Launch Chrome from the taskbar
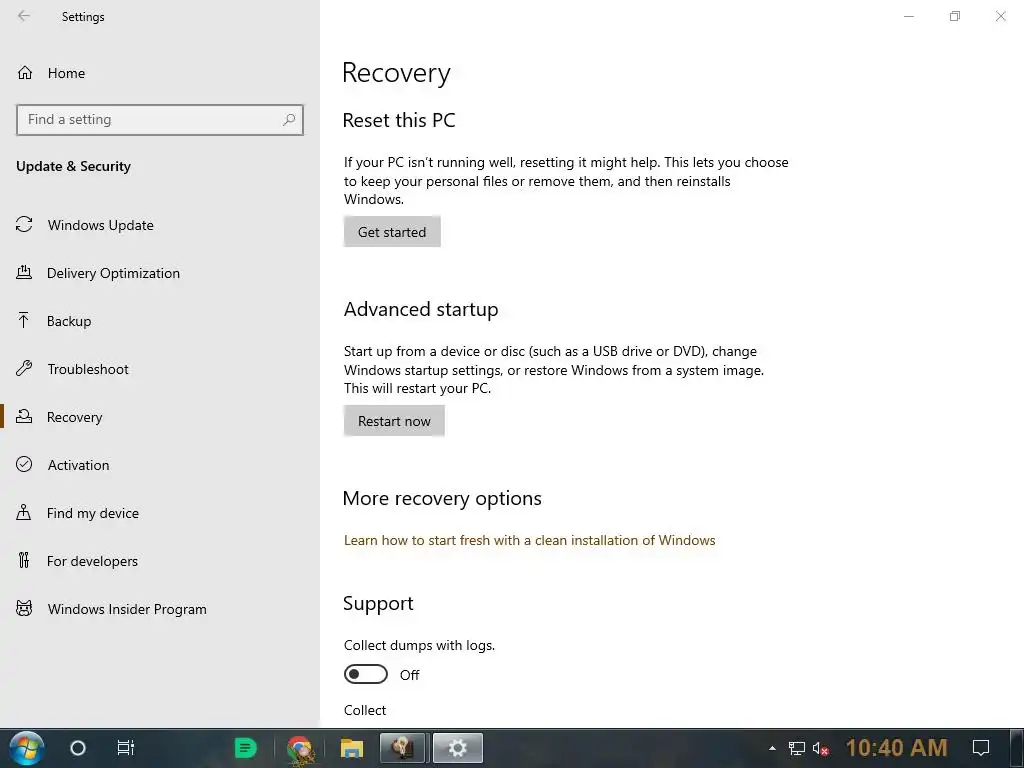This screenshot has width=1024, height=768. [300, 748]
